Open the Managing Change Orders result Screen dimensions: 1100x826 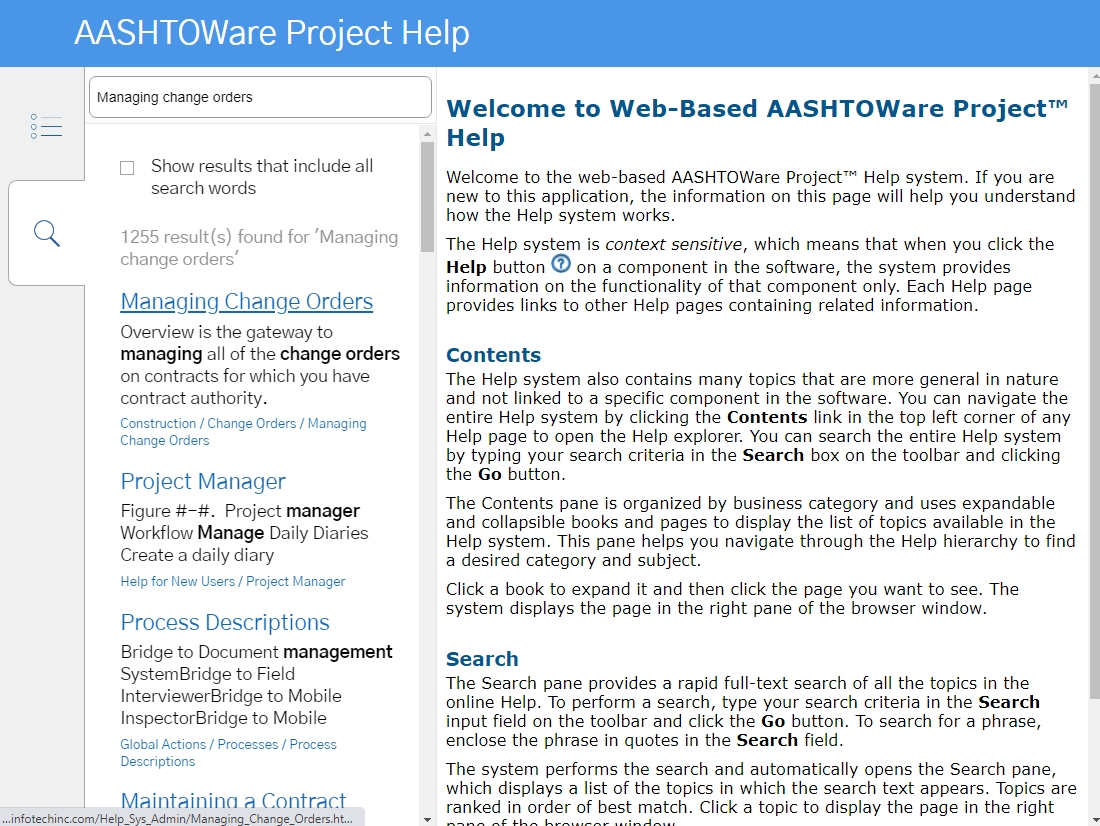[x=246, y=301]
